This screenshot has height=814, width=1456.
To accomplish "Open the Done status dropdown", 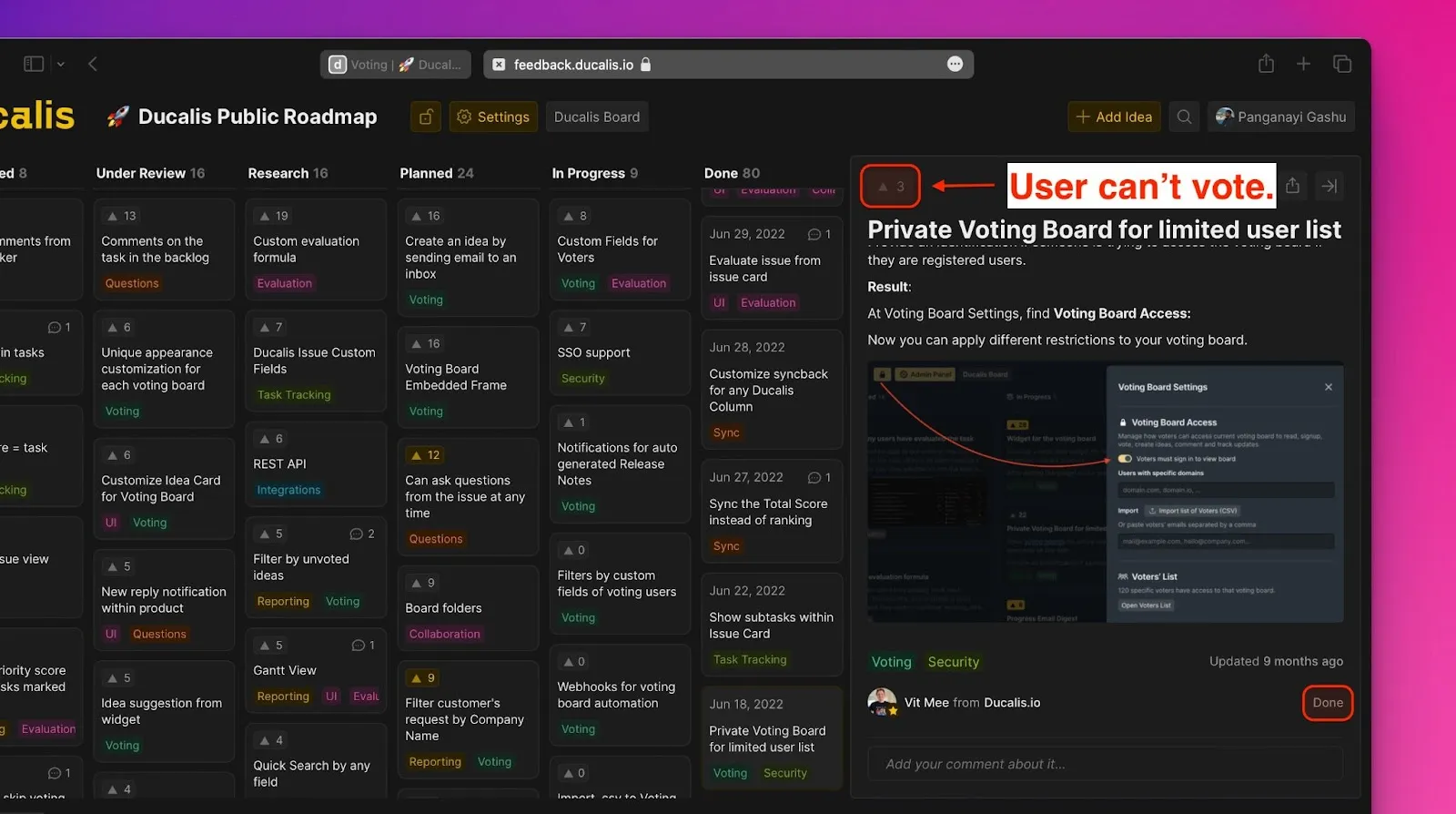I will pos(1327,703).
